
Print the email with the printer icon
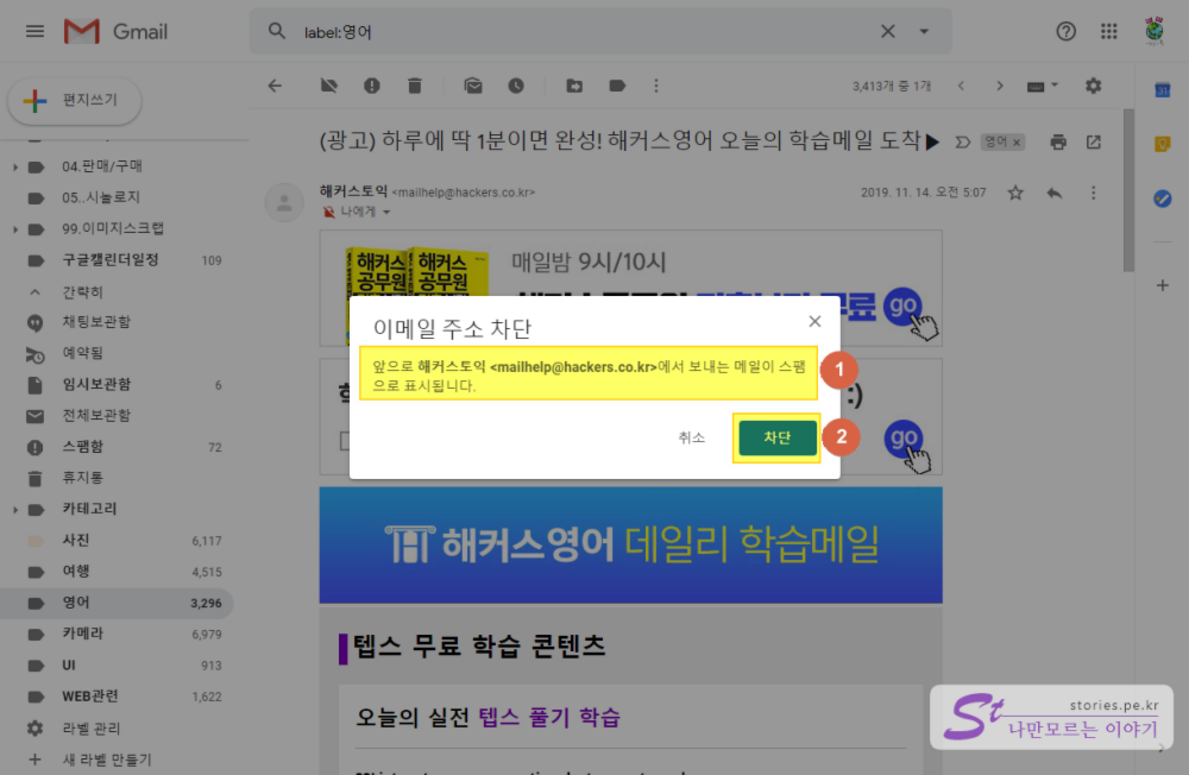(x=1058, y=142)
